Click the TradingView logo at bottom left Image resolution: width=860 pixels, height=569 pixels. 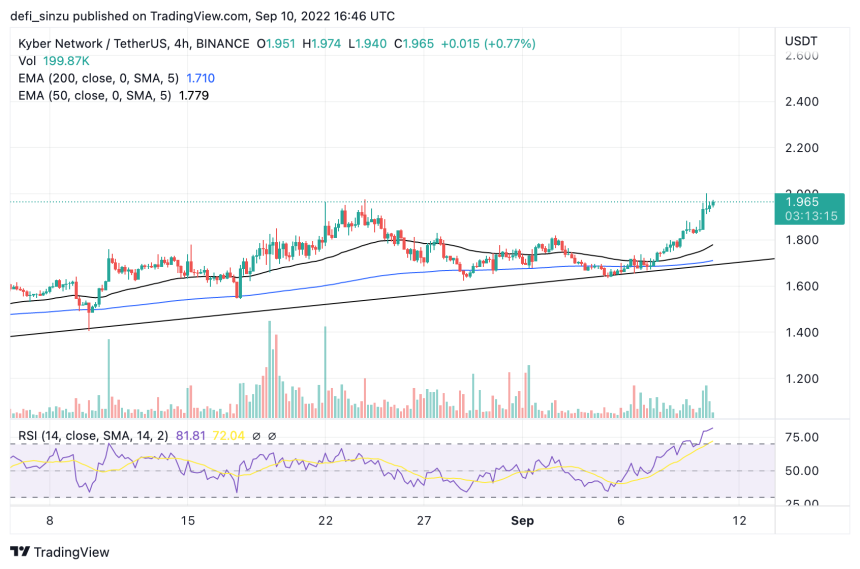click(x=60, y=552)
